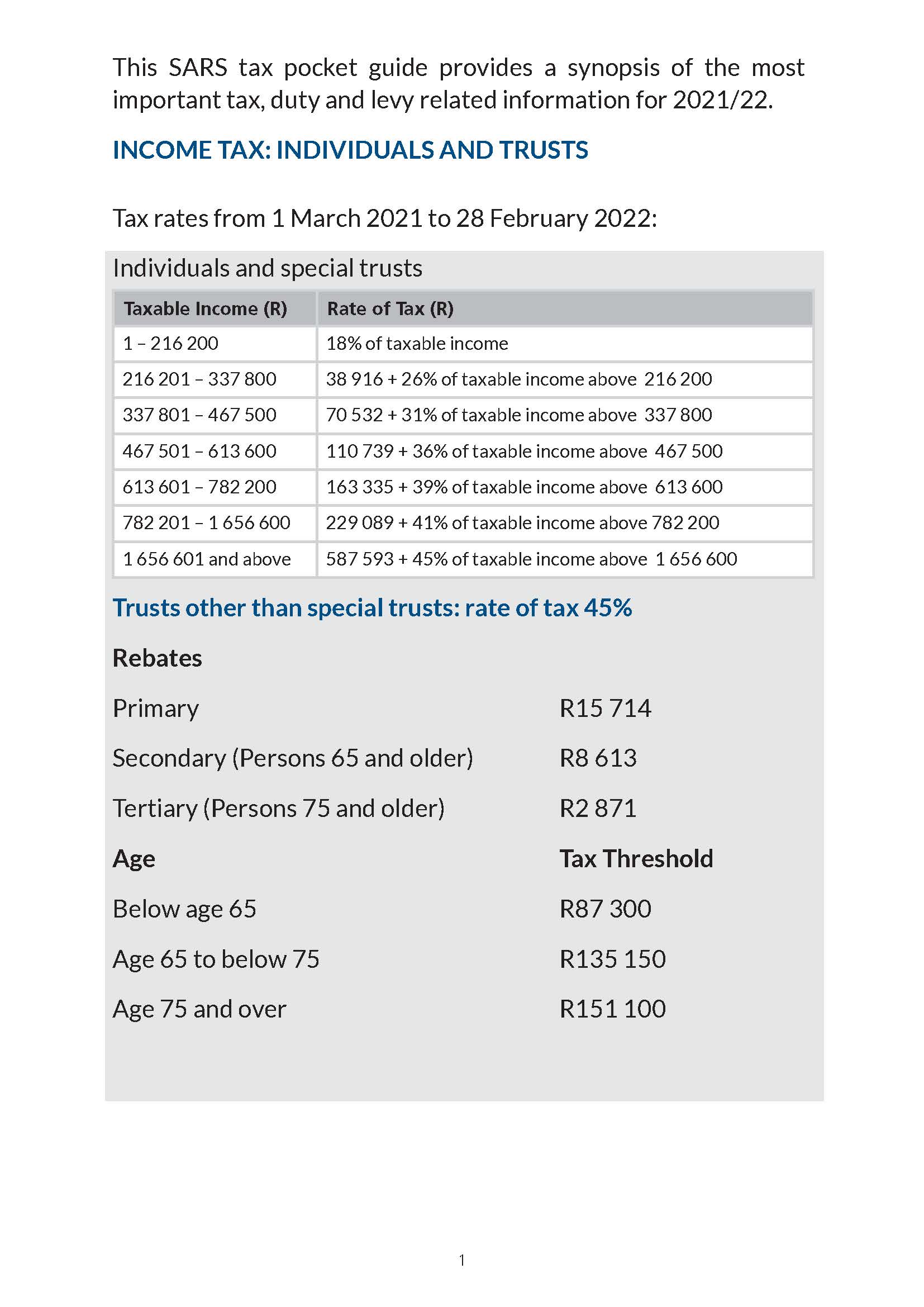Click the "Trusts other than special trusts" heading
The width and height of the screenshot is (924, 1307).
pyautogui.click(x=372, y=608)
